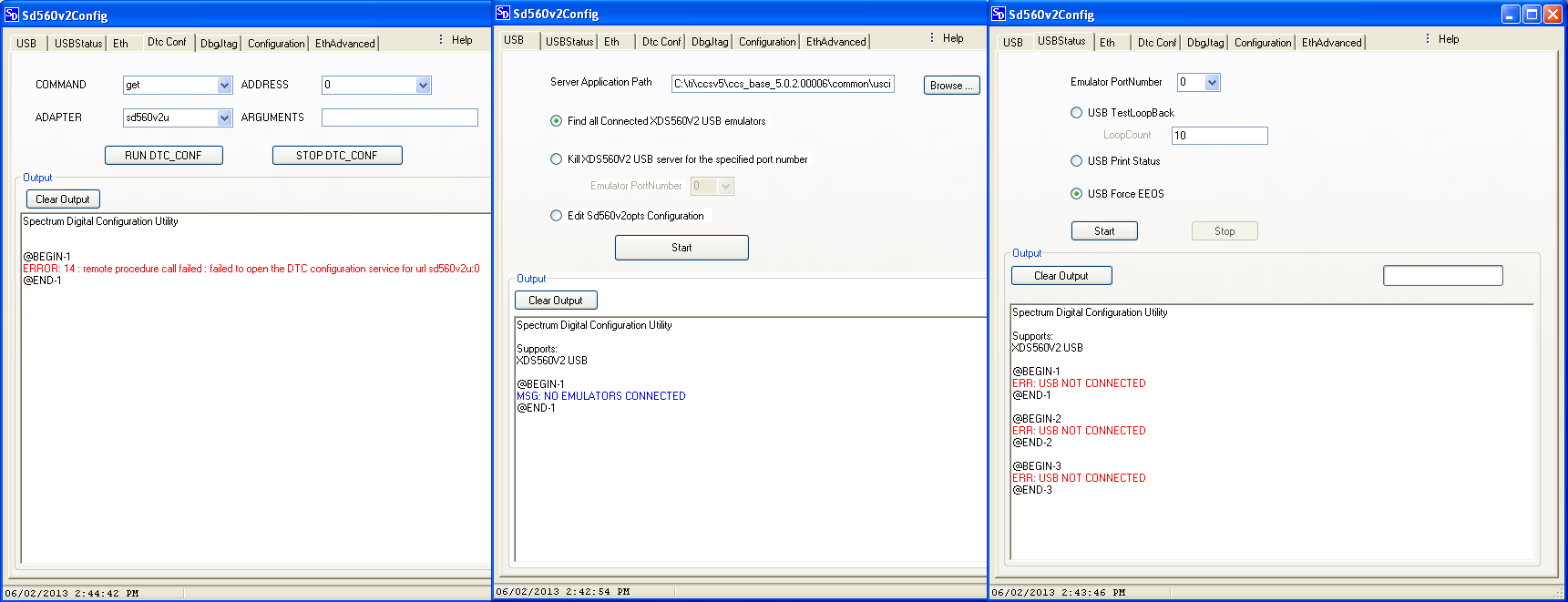Open Help menu in left window

pyautogui.click(x=462, y=40)
